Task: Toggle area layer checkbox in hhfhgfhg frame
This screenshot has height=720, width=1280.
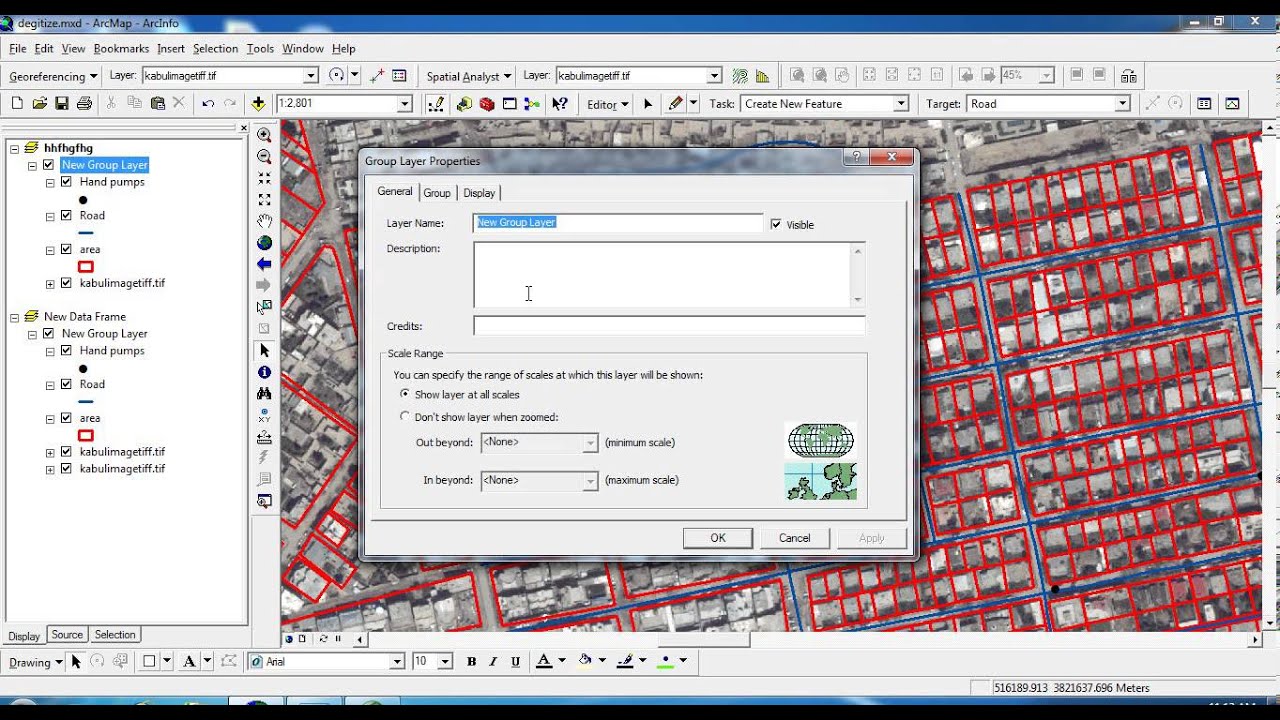Action: pyautogui.click(x=66, y=249)
